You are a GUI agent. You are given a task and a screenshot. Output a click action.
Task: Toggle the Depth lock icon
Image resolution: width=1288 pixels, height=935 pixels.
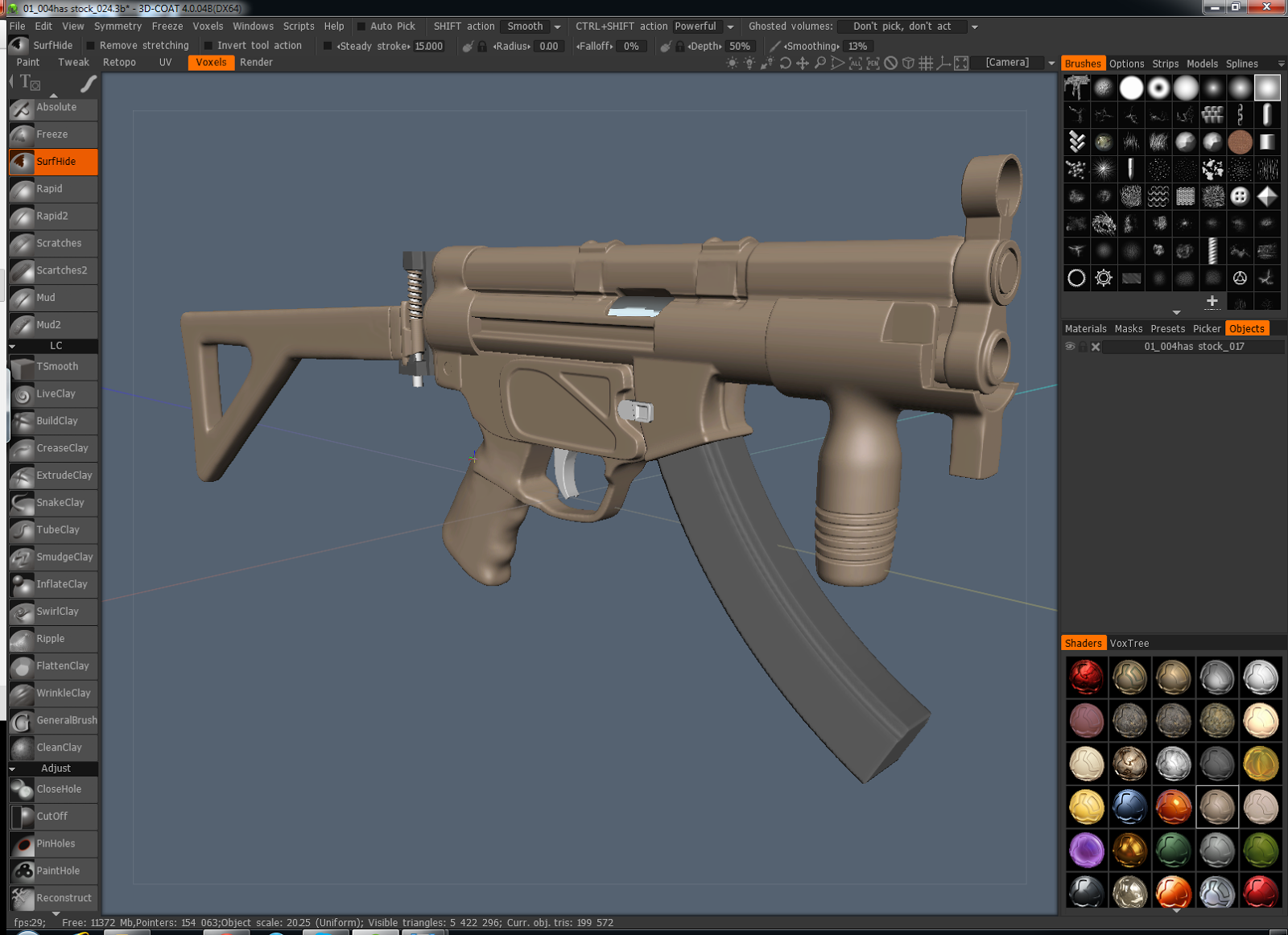point(680,47)
